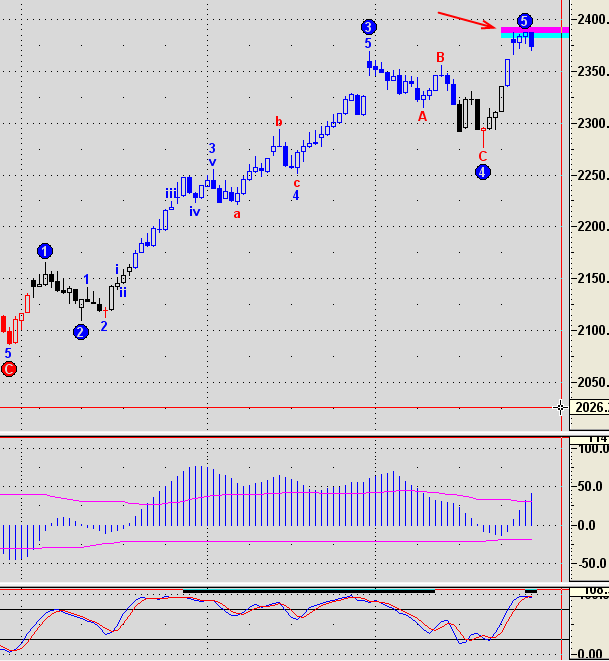Select the red lowercase c wave label
This screenshot has width=609, height=661.
pos(297,183)
